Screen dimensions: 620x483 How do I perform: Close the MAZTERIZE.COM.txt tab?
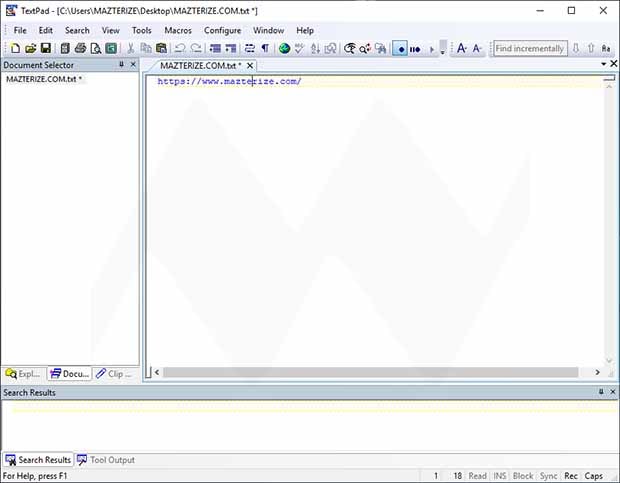(x=250, y=66)
